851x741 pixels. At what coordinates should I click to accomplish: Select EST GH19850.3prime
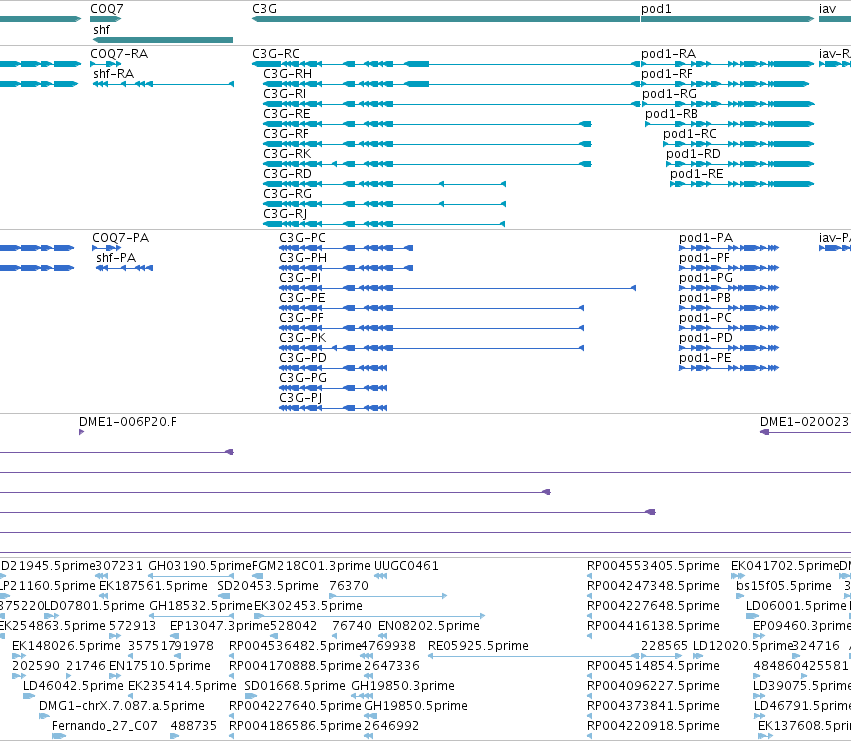[x=403, y=686]
